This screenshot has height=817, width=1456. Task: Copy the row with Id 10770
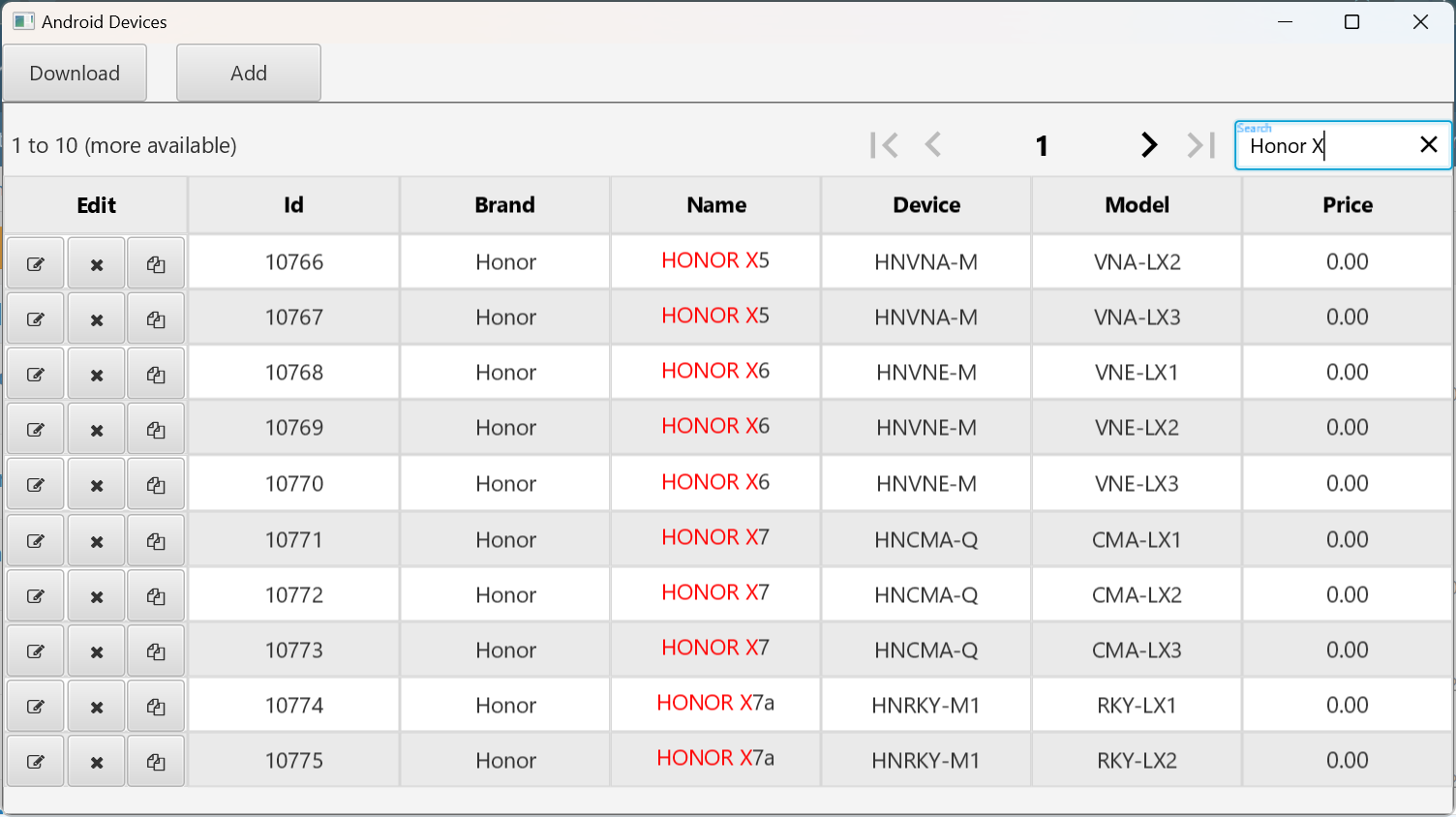click(156, 485)
